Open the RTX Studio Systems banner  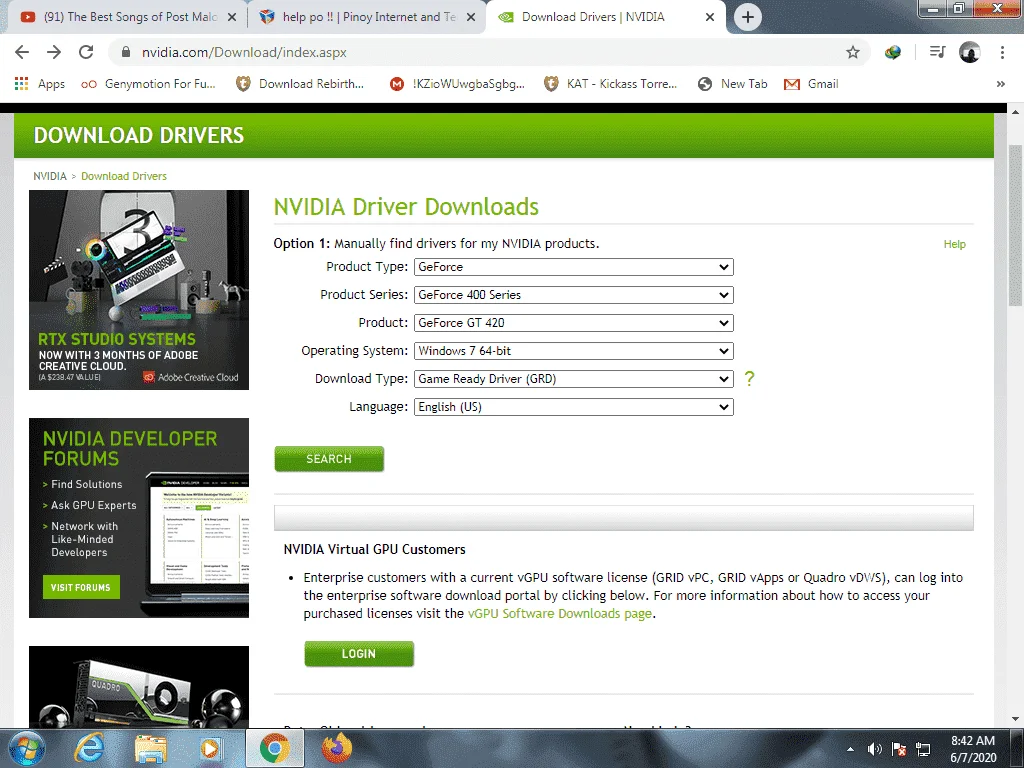(x=139, y=290)
